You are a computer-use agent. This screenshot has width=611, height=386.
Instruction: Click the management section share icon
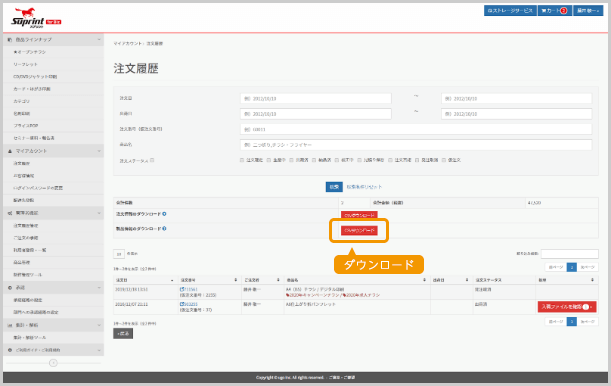(x=10, y=213)
